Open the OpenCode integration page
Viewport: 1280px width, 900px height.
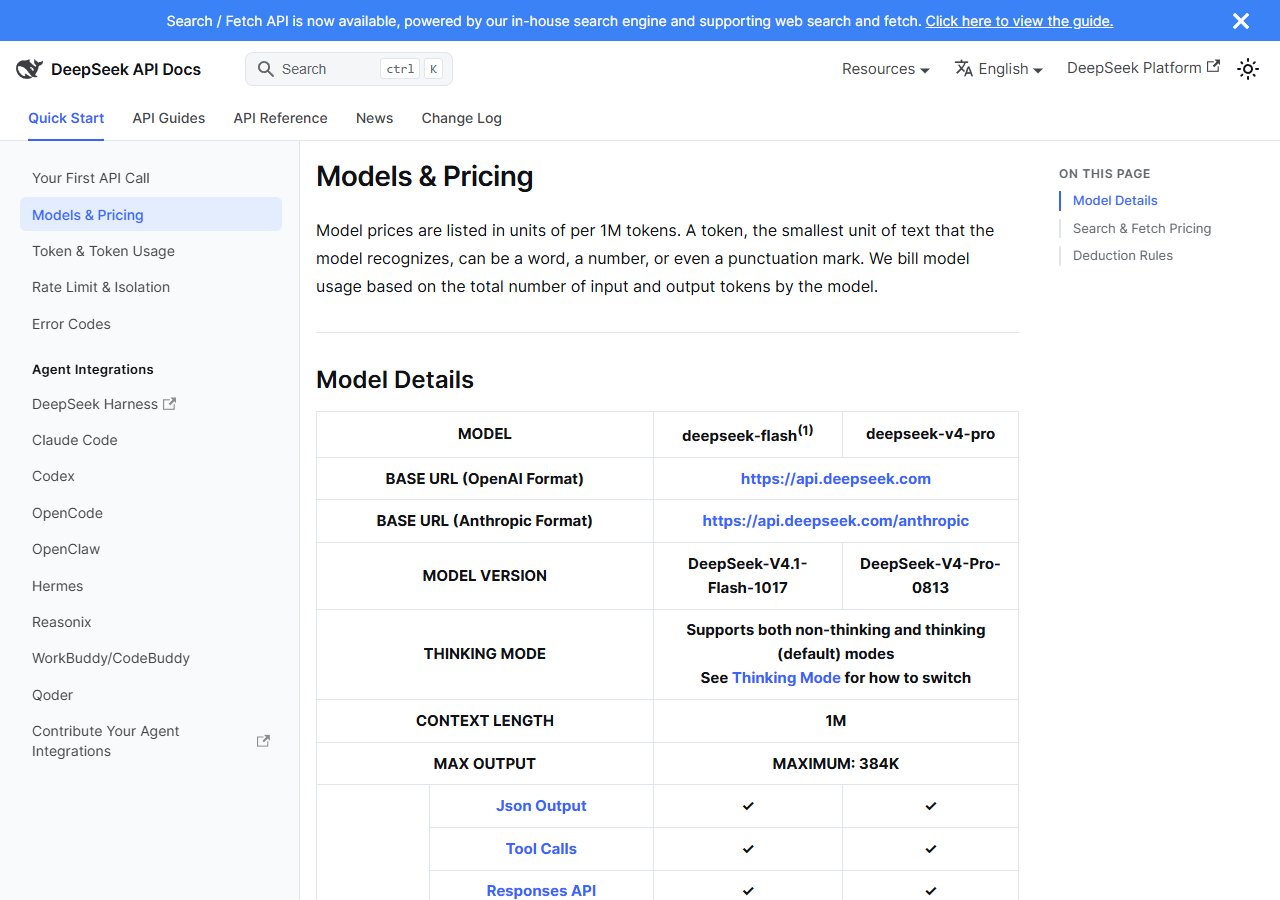151,513
